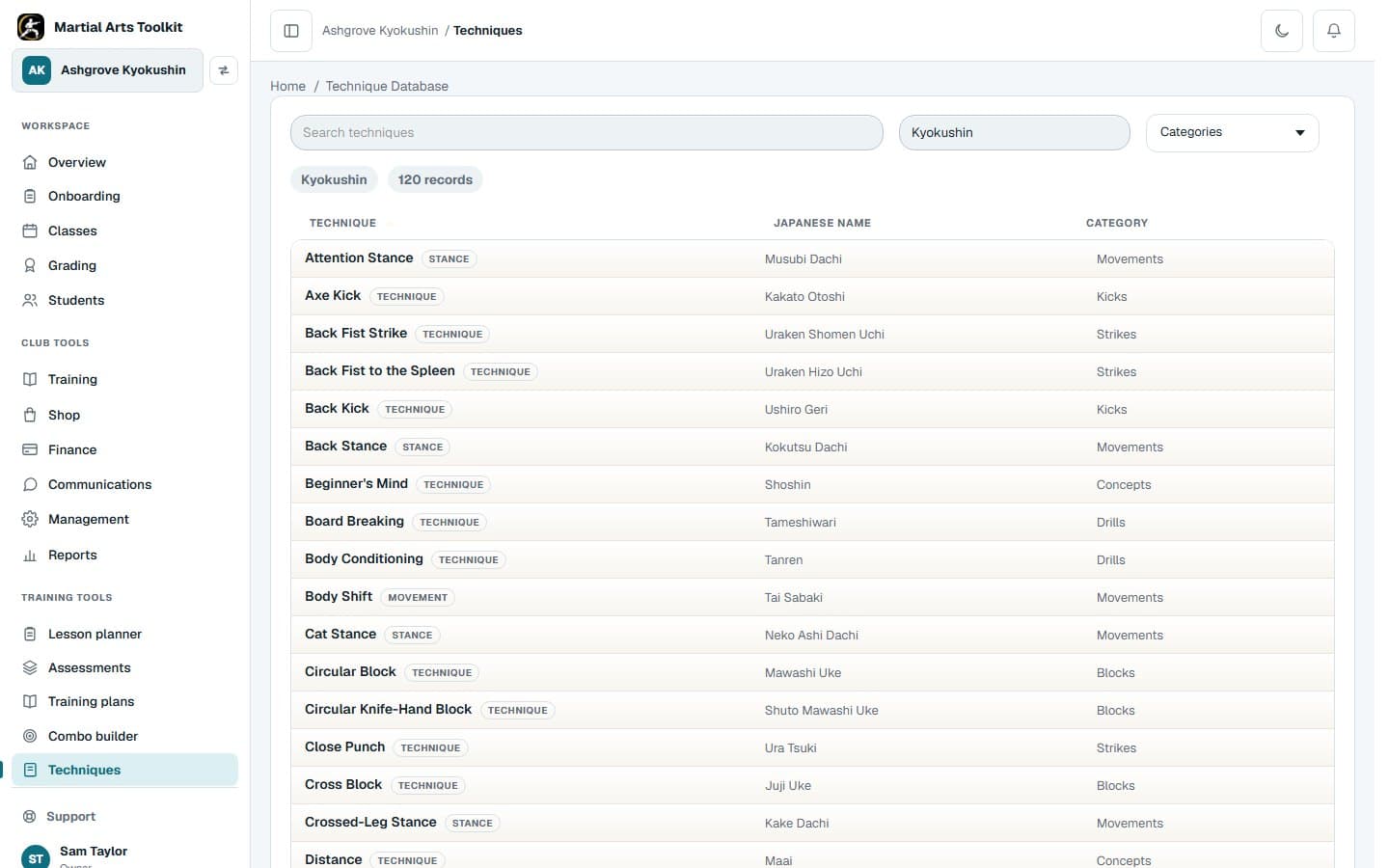Viewport: 1389px width, 868px height.
Task: Click the AK club avatar badge
Action: point(37,70)
